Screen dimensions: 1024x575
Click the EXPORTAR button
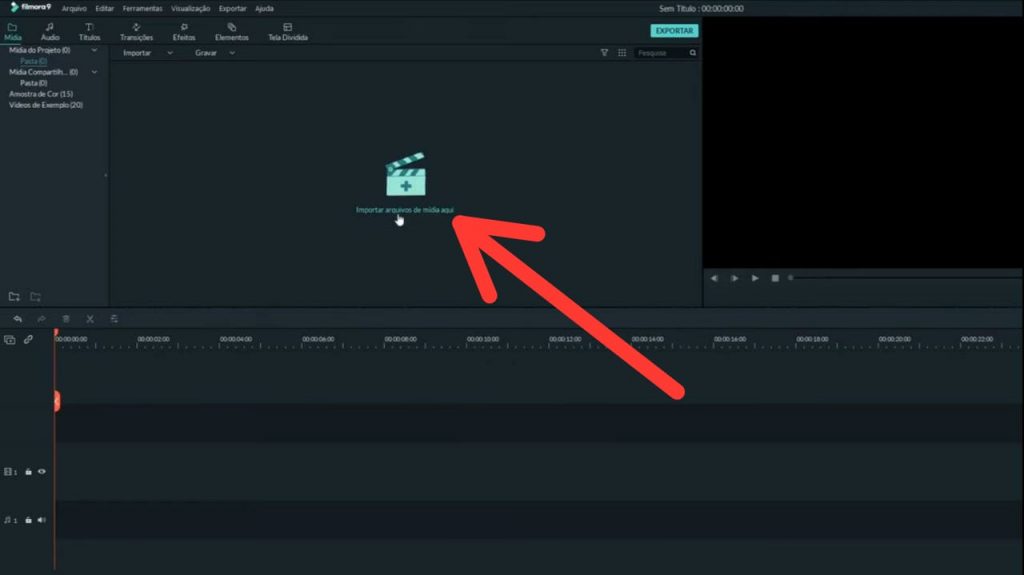click(x=674, y=31)
